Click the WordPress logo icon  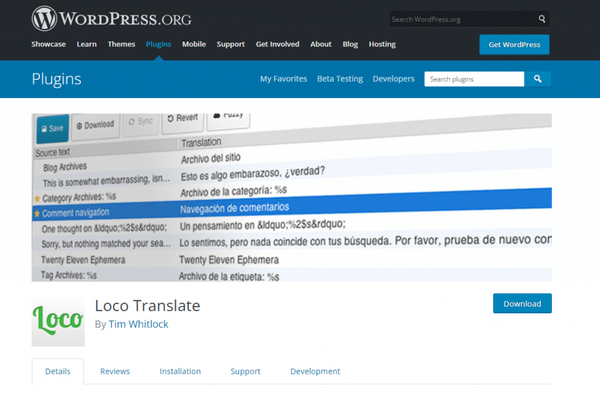click(x=44, y=18)
